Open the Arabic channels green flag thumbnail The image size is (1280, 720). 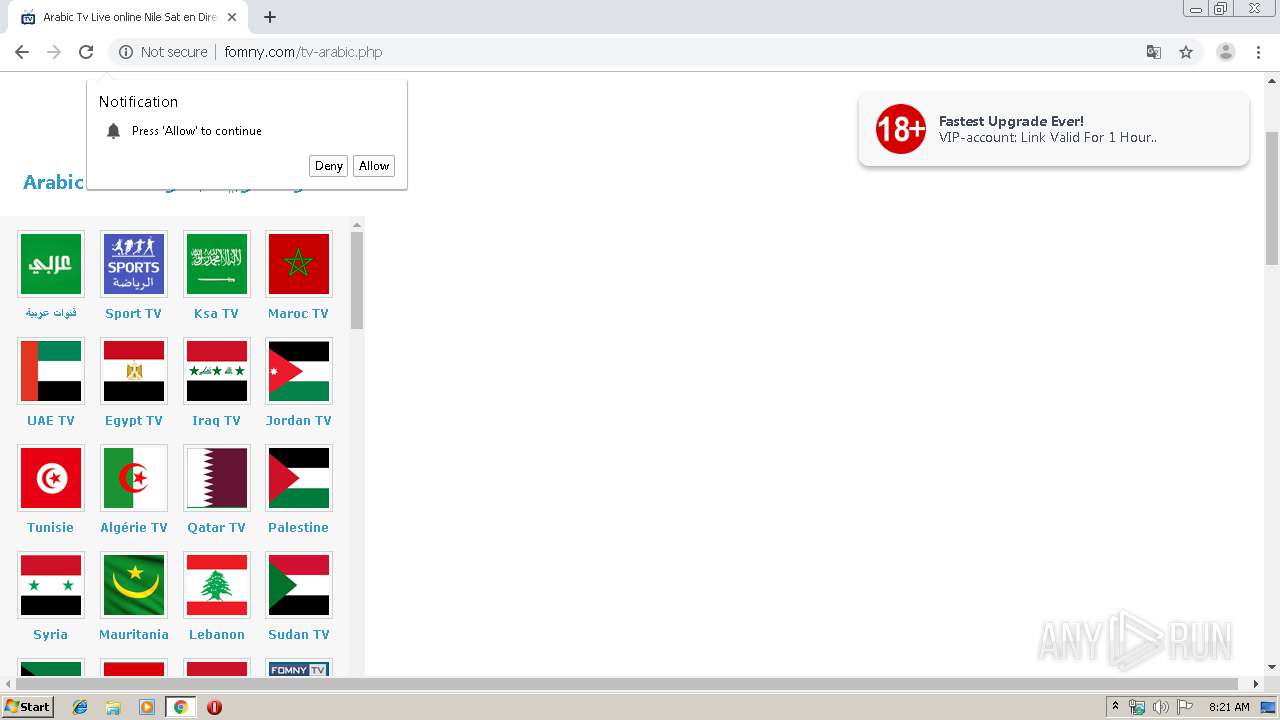coord(50,264)
